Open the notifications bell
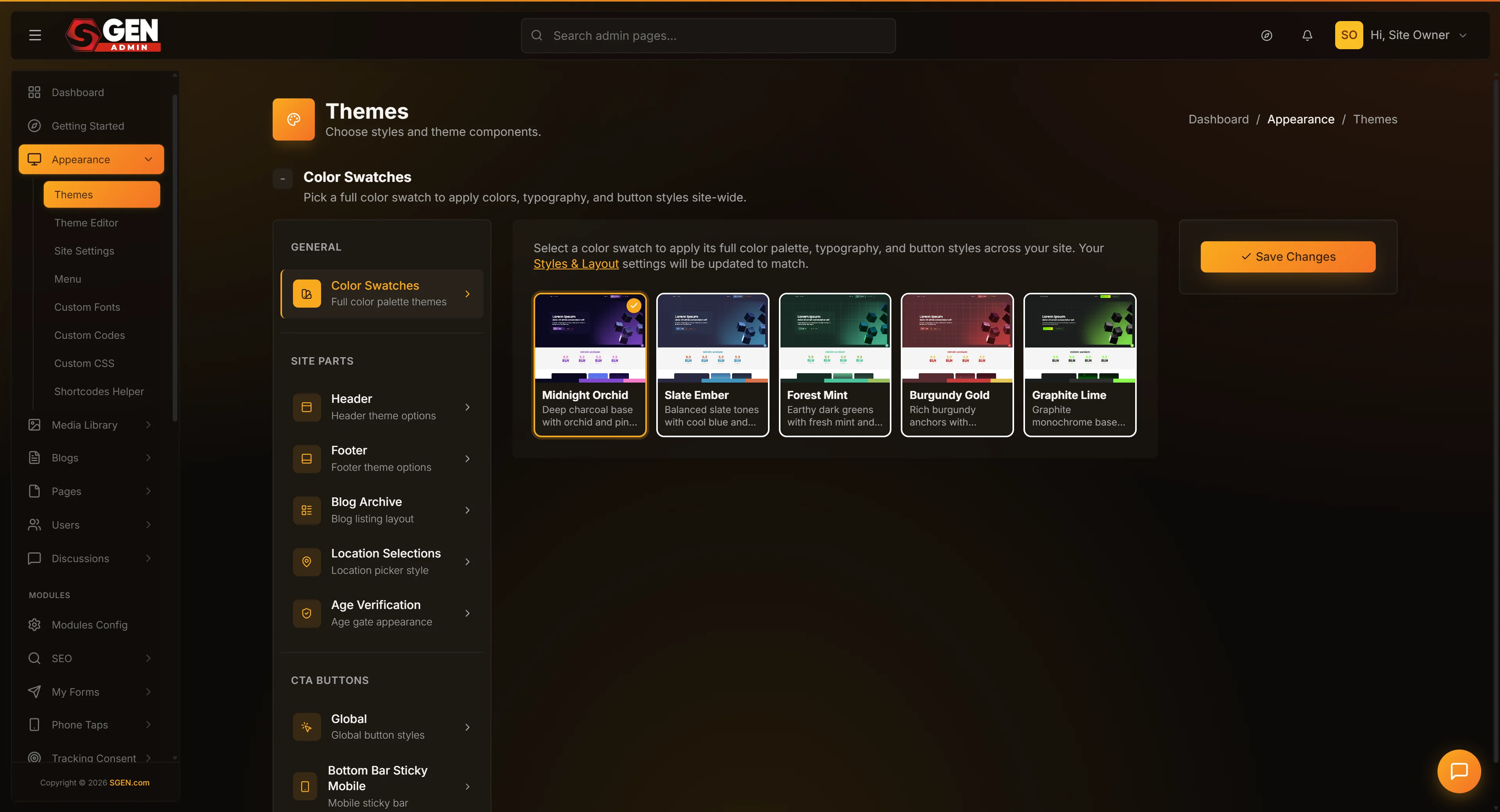The image size is (1500, 812). pos(1307,36)
